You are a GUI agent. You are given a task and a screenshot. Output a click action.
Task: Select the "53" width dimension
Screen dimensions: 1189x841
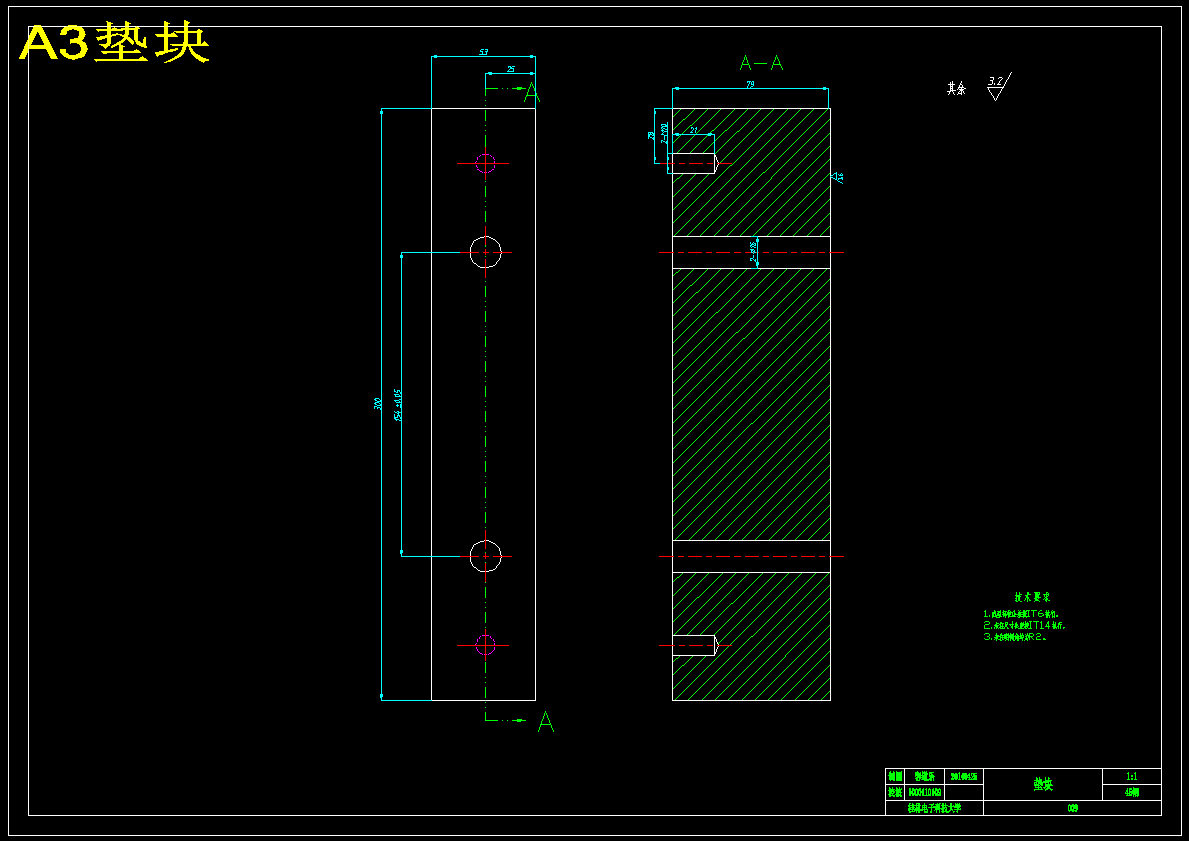coord(484,52)
